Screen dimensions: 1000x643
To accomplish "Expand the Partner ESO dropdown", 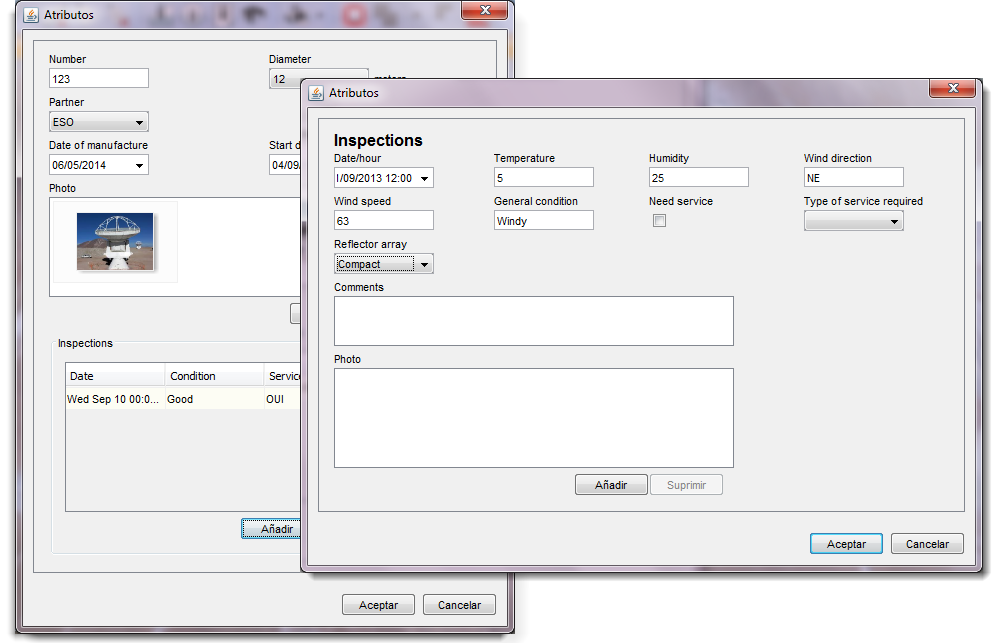I will 139,123.
